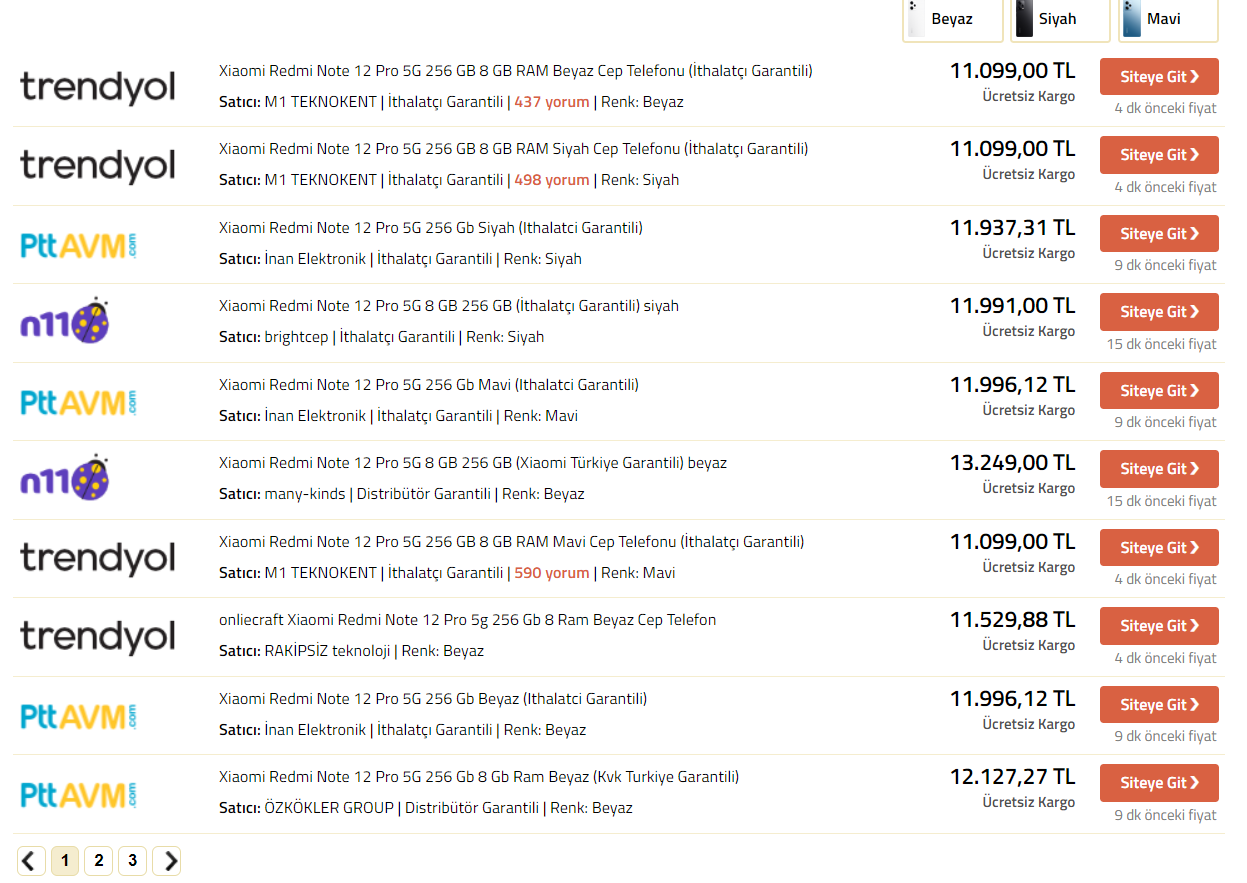Screen dimensions: 1247x883
Task: Open the Trendyol Mavi Cep Telefonu (İthalatçı Garantili) title
Action: tap(512, 542)
